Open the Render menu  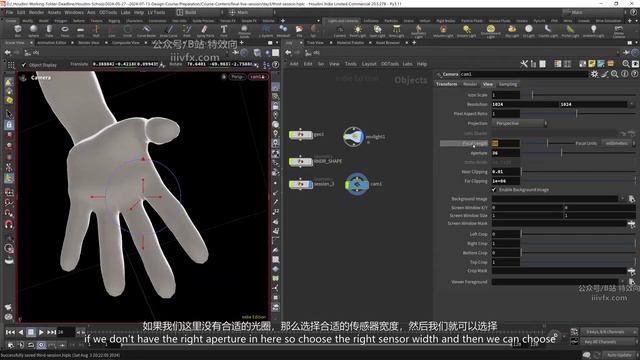click(x=36, y=12)
